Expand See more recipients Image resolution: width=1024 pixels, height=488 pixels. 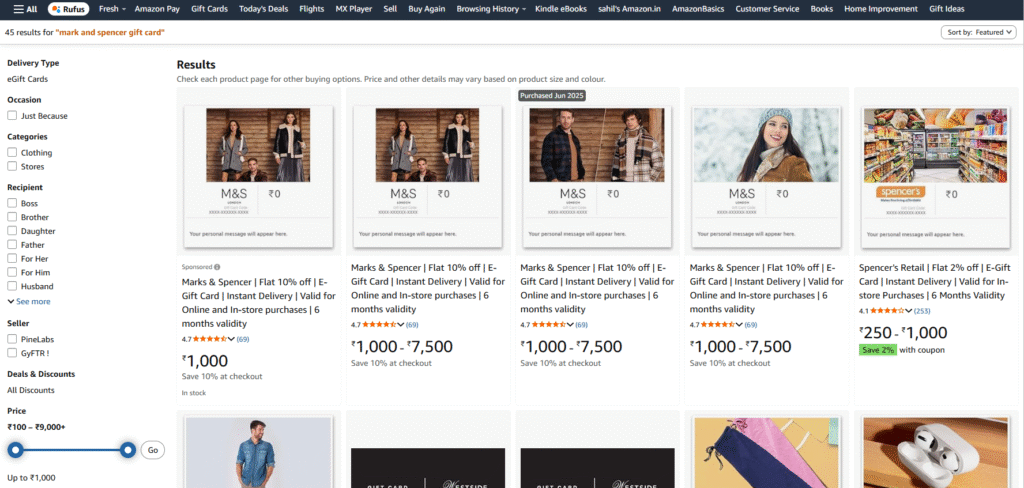click(x=29, y=301)
